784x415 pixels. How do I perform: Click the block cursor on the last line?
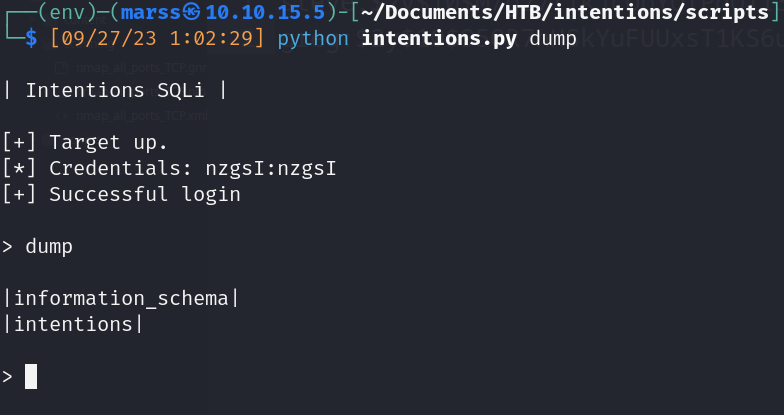coord(31,376)
